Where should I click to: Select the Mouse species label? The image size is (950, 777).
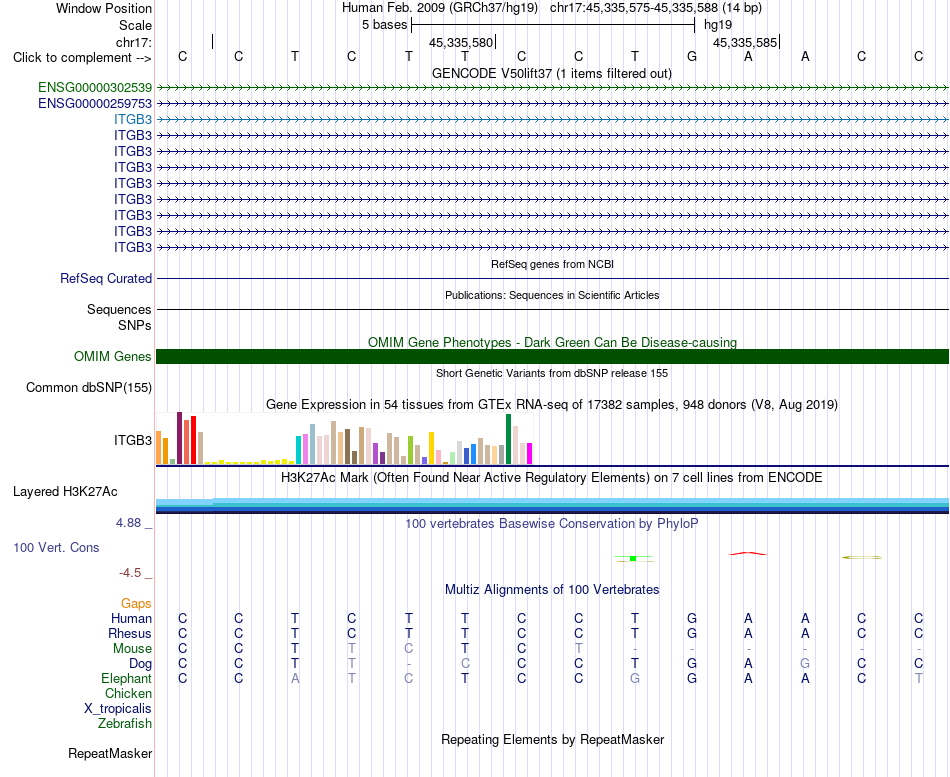point(133,649)
